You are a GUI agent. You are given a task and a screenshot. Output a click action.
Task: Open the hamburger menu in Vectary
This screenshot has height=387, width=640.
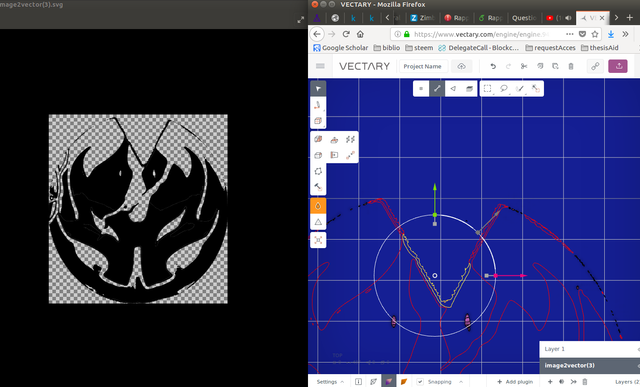(320, 66)
